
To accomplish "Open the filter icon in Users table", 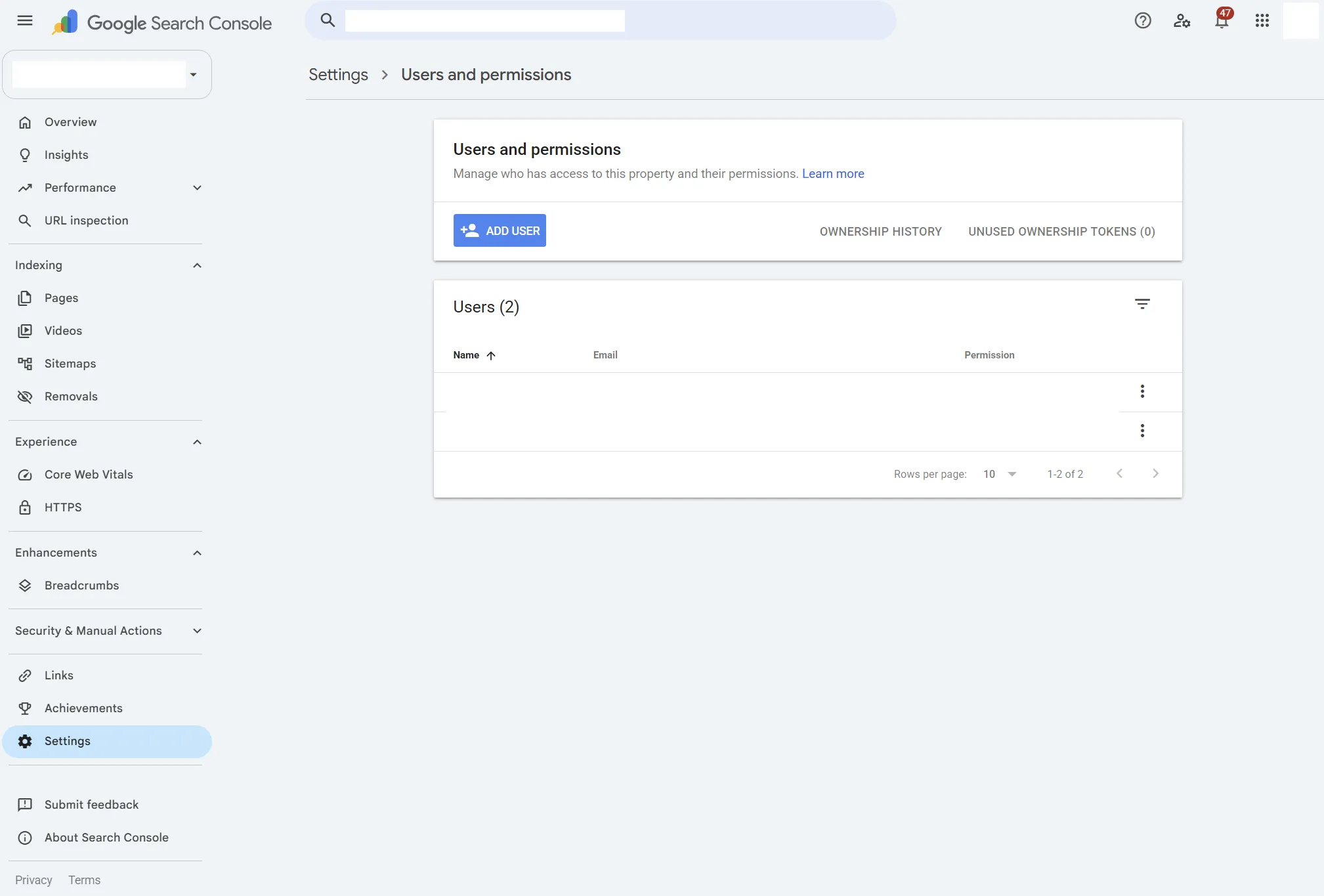I will point(1142,304).
